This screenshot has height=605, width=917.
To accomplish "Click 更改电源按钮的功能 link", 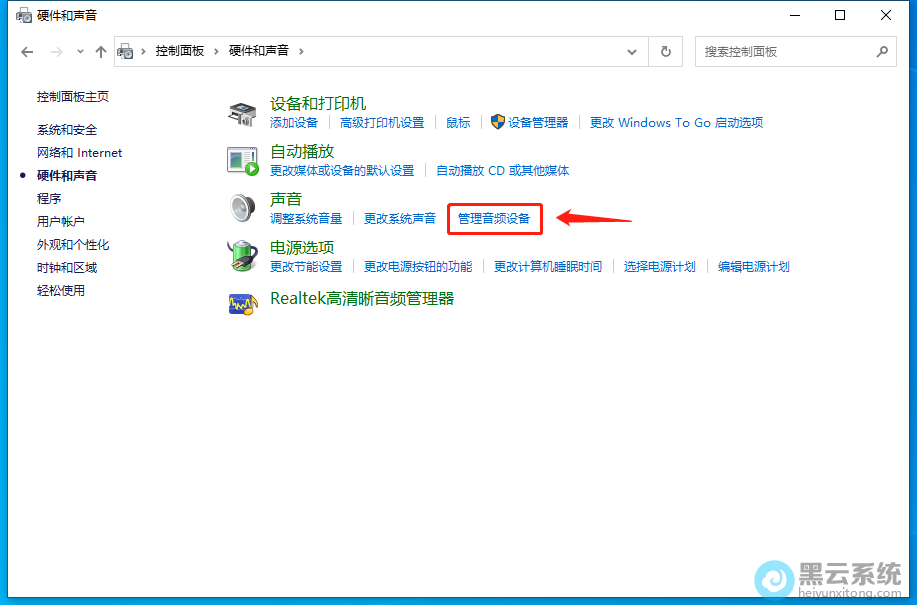I will click(x=420, y=267).
